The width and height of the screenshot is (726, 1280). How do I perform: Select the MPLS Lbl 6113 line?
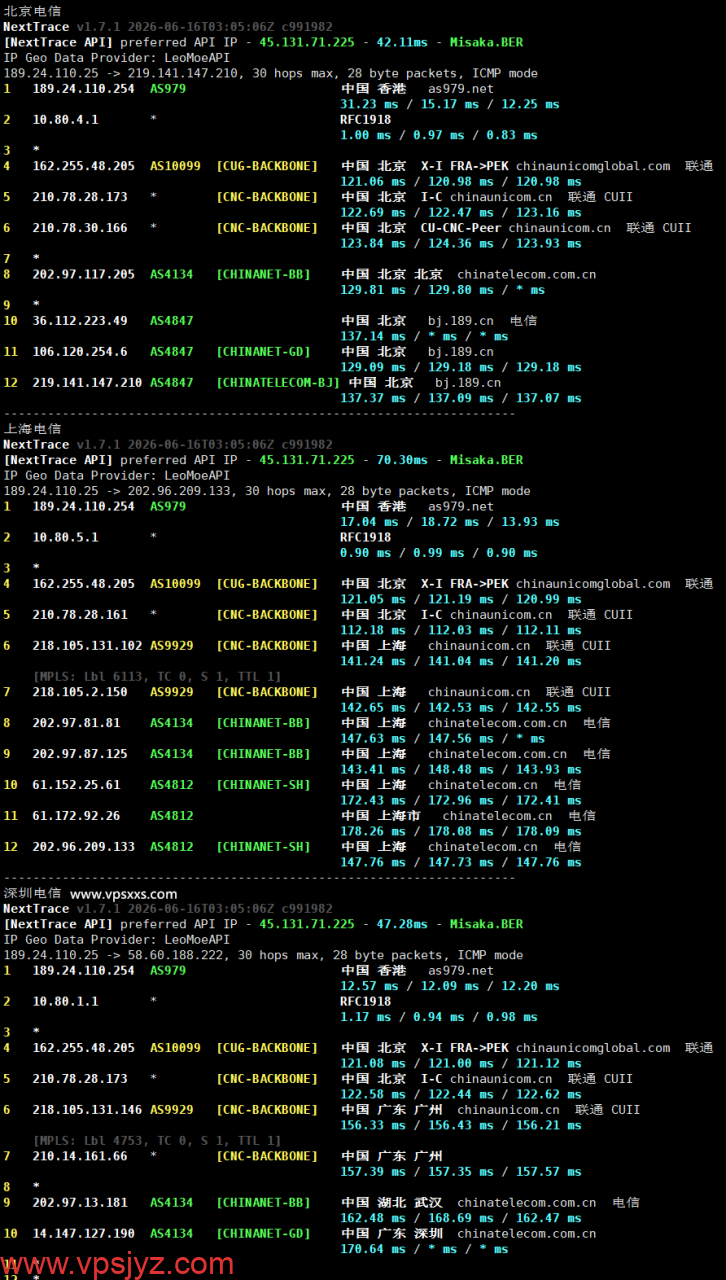click(x=157, y=677)
